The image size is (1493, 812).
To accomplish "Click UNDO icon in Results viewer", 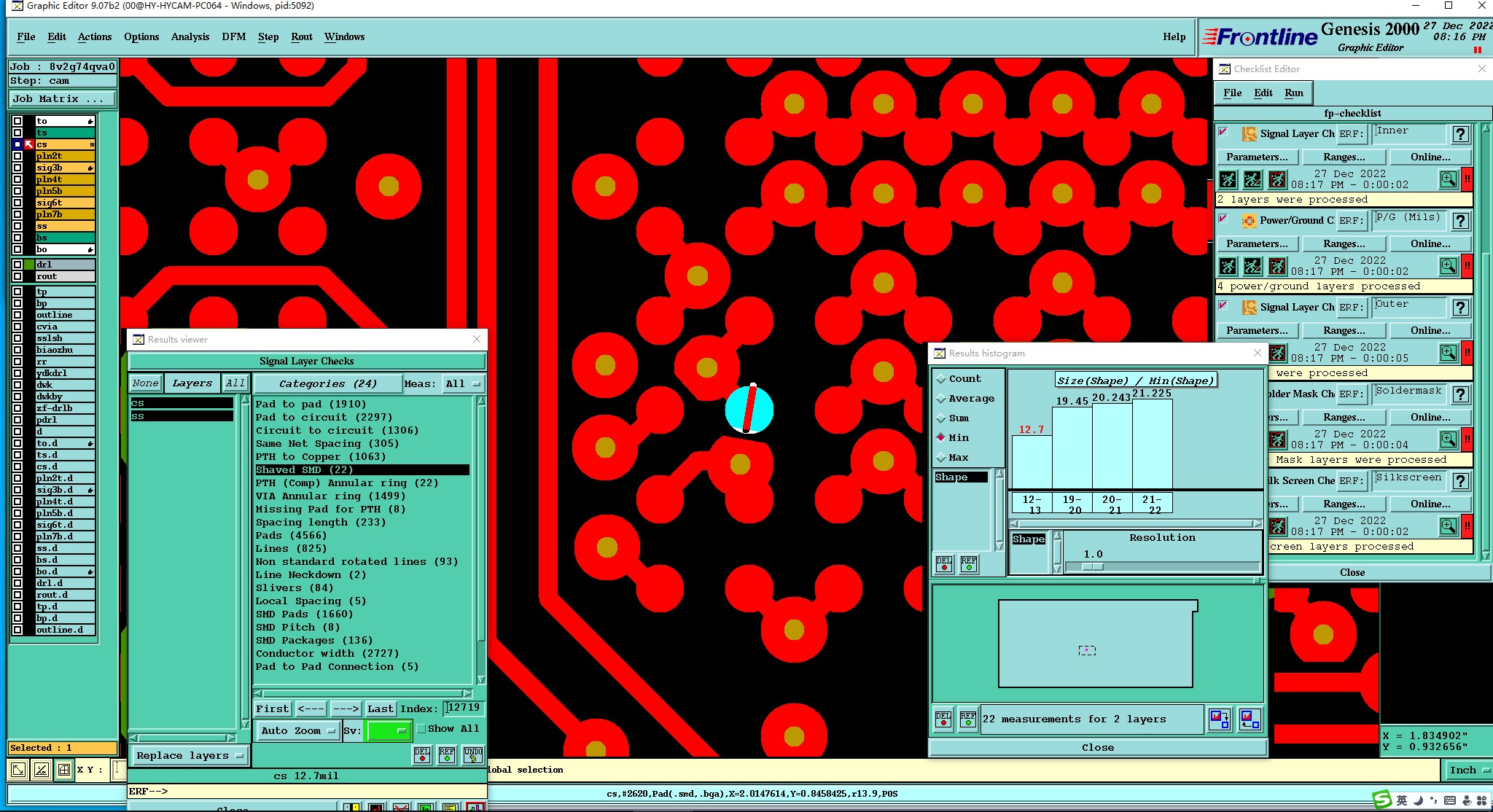I will pos(473,755).
